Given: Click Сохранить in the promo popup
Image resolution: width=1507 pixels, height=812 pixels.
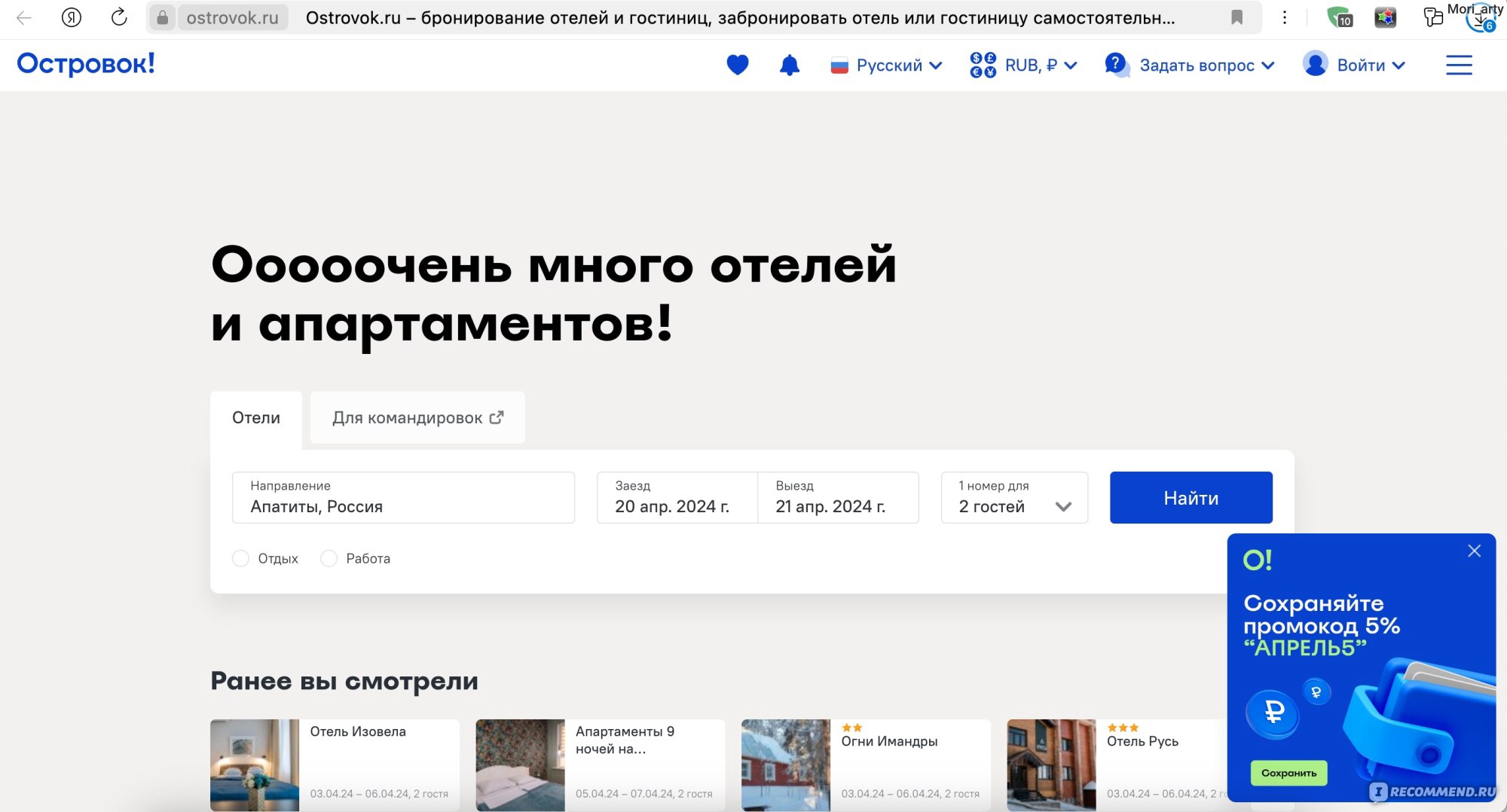Looking at the screenshot, I should click(1289, 774).
